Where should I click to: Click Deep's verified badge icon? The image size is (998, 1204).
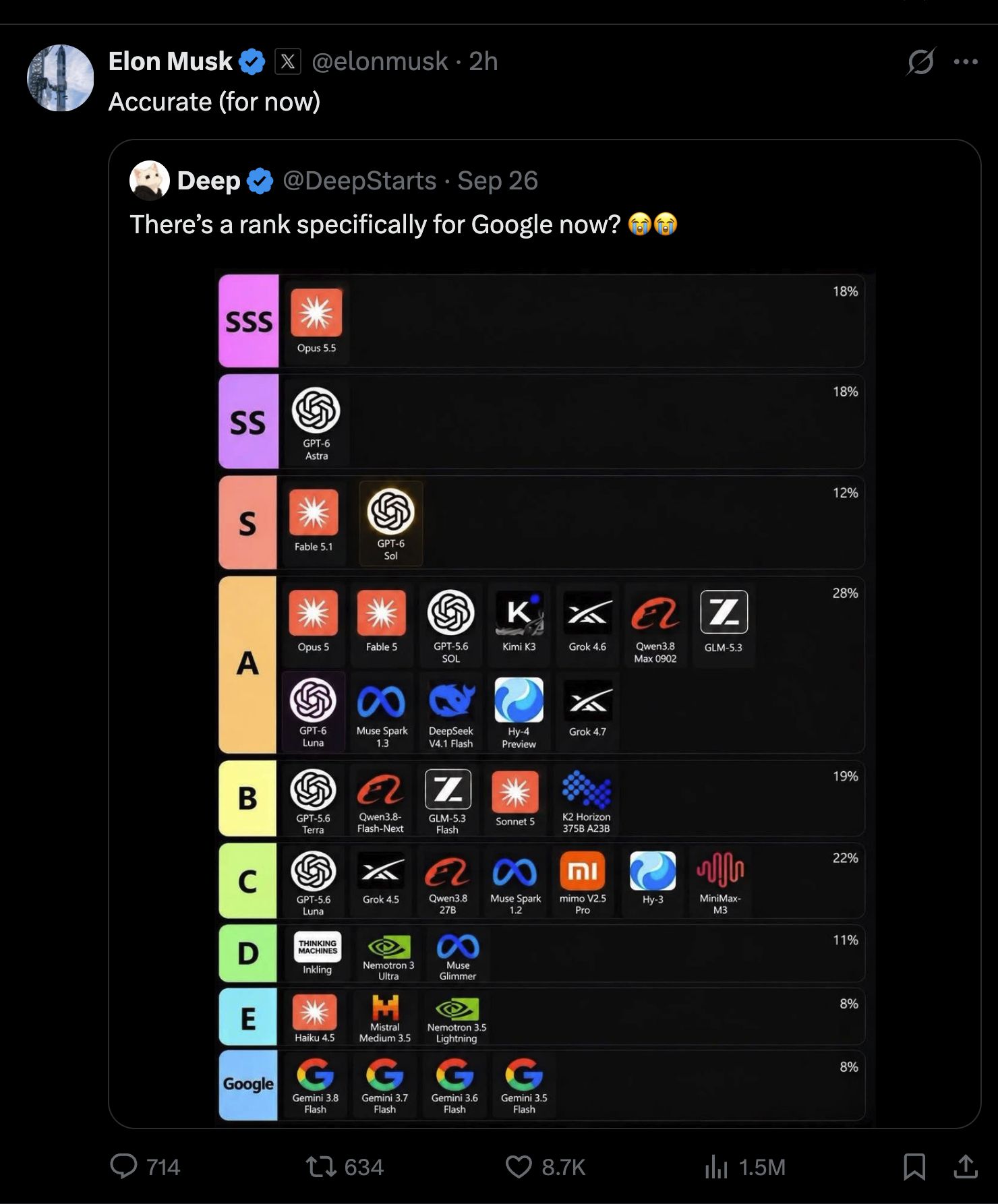click(260, 181)
